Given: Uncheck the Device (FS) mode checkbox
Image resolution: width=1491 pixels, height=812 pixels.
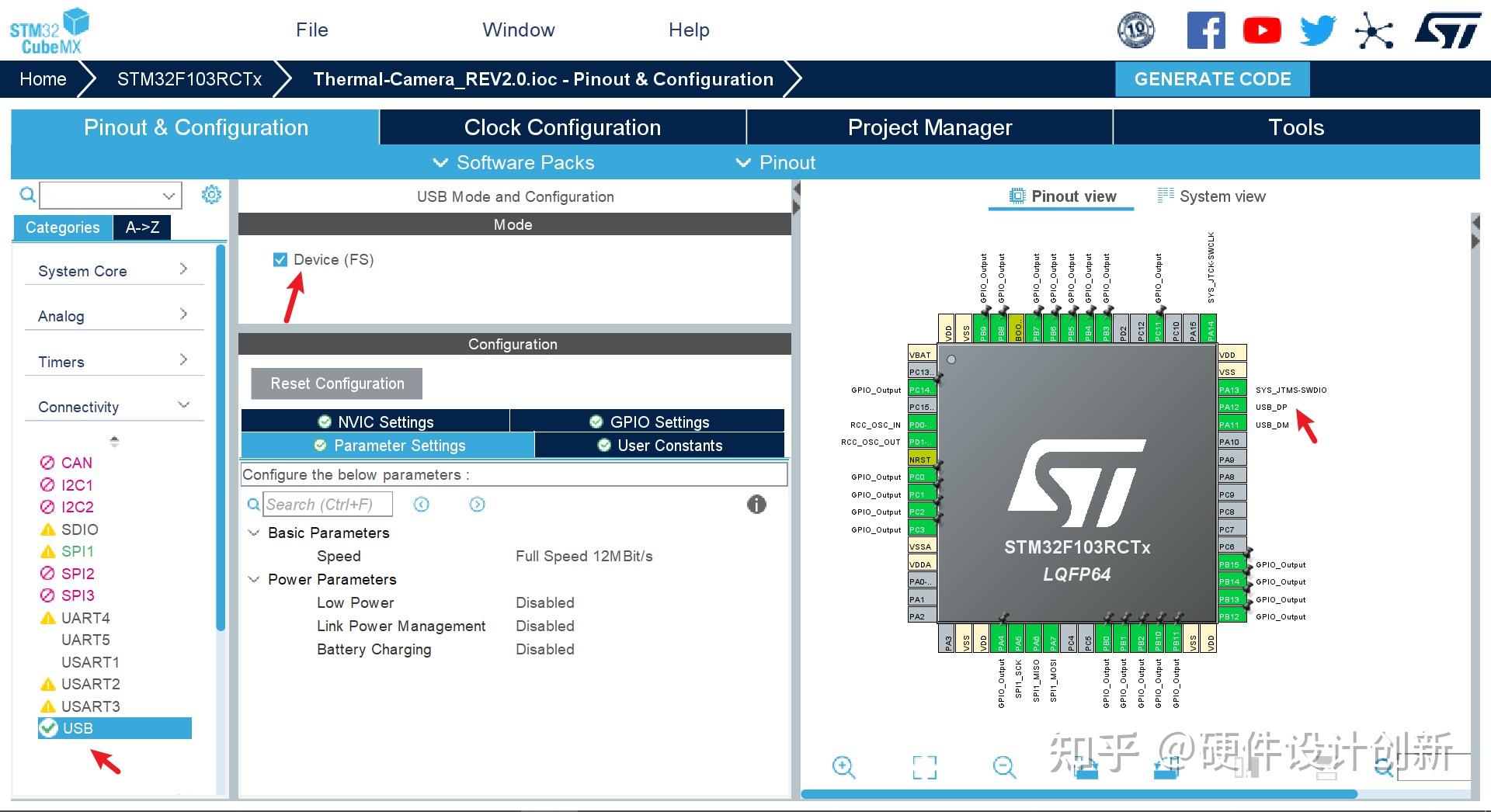Looking at the screenshot, I should click(280, 259).
